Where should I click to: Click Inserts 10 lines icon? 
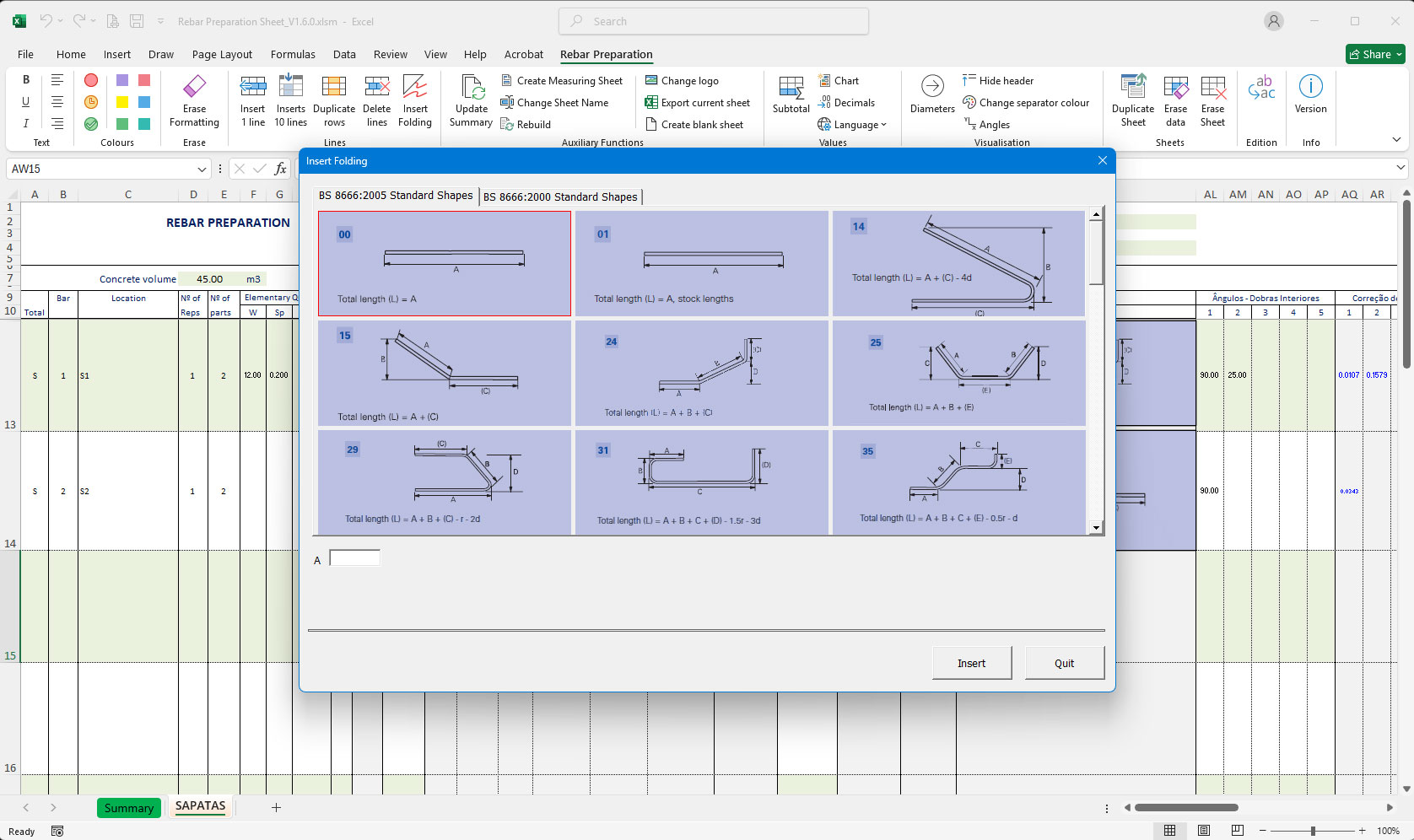pos(290,86)
